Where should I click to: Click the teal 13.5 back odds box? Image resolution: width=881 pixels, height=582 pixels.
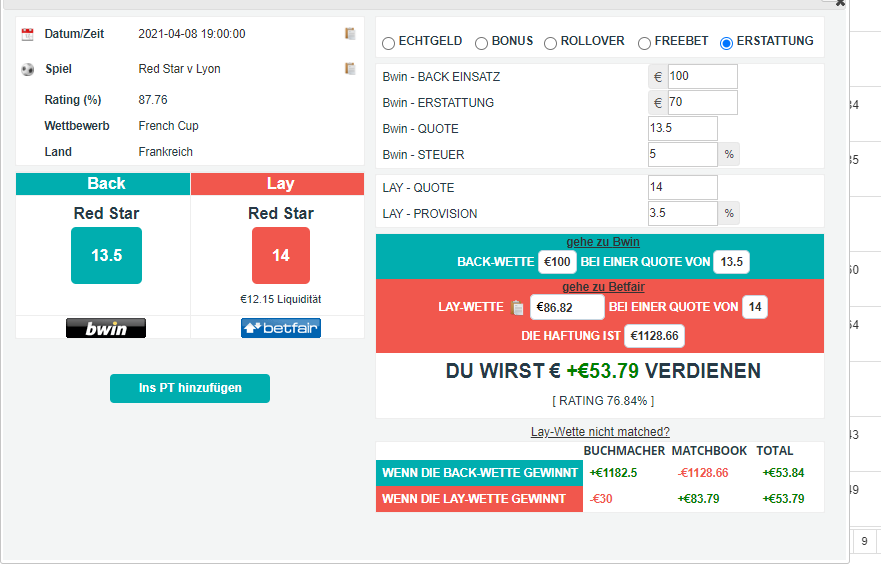pos(106,256)
